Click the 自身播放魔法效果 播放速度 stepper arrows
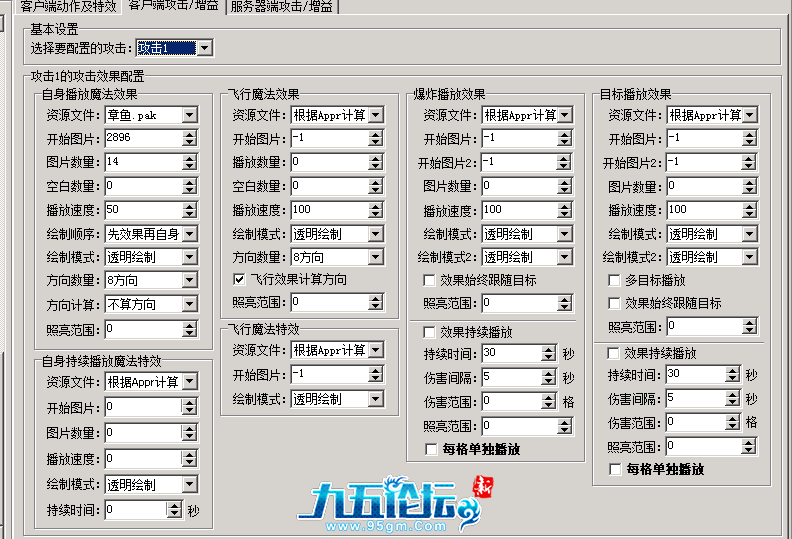The image size is (792, 539). (x=189, y=210)
